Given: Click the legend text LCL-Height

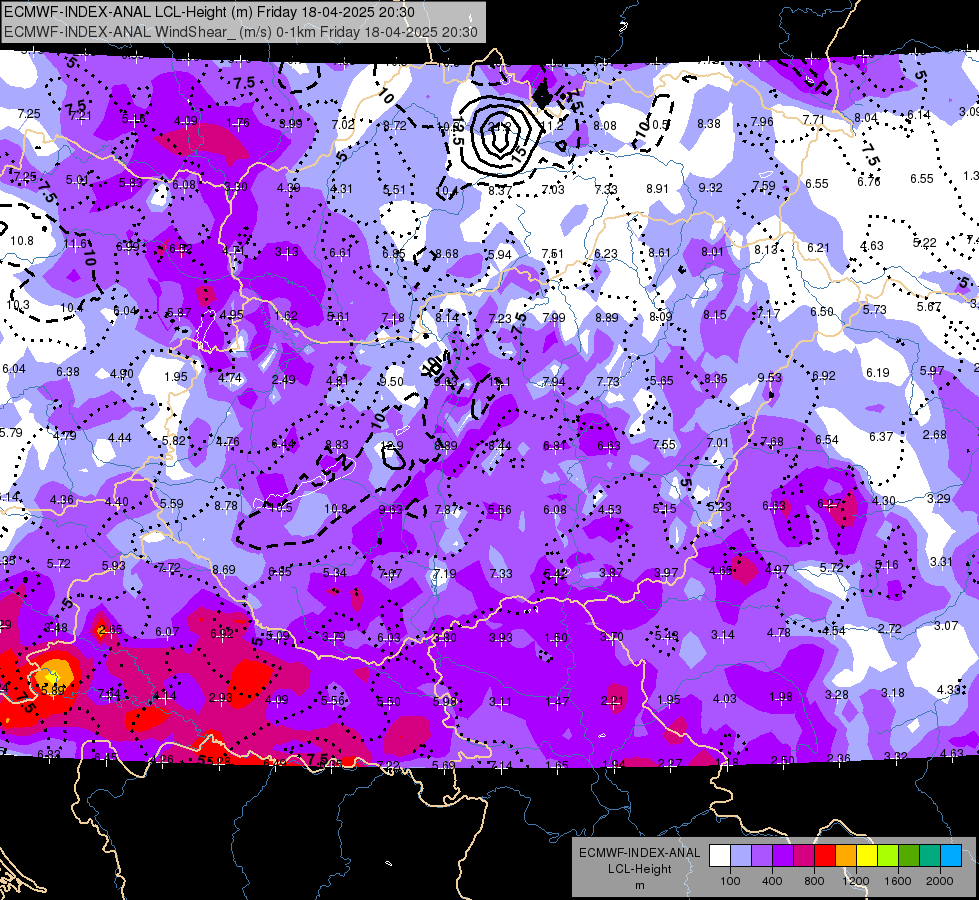Looking at the screenshot, I should pos(639,869).
